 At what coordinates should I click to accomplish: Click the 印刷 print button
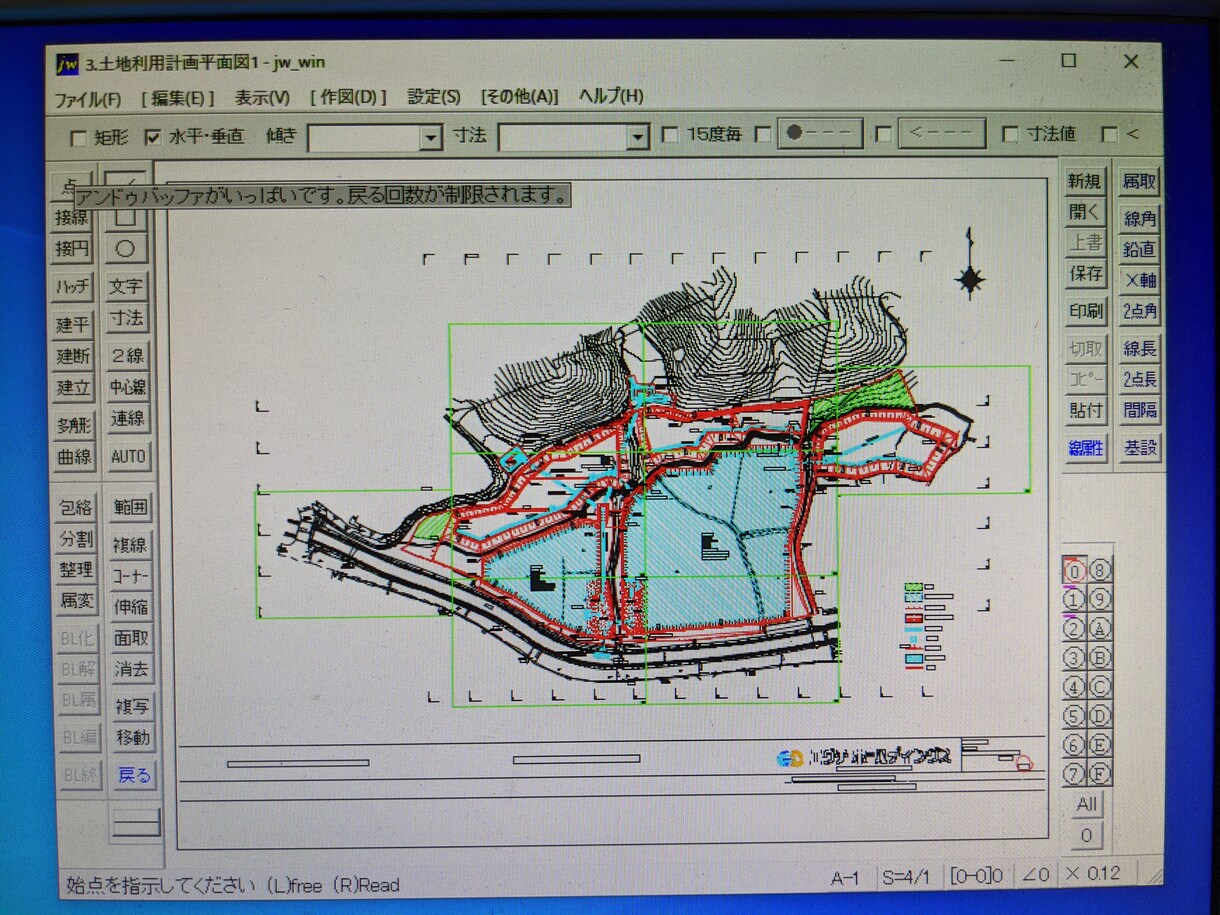1086,310
